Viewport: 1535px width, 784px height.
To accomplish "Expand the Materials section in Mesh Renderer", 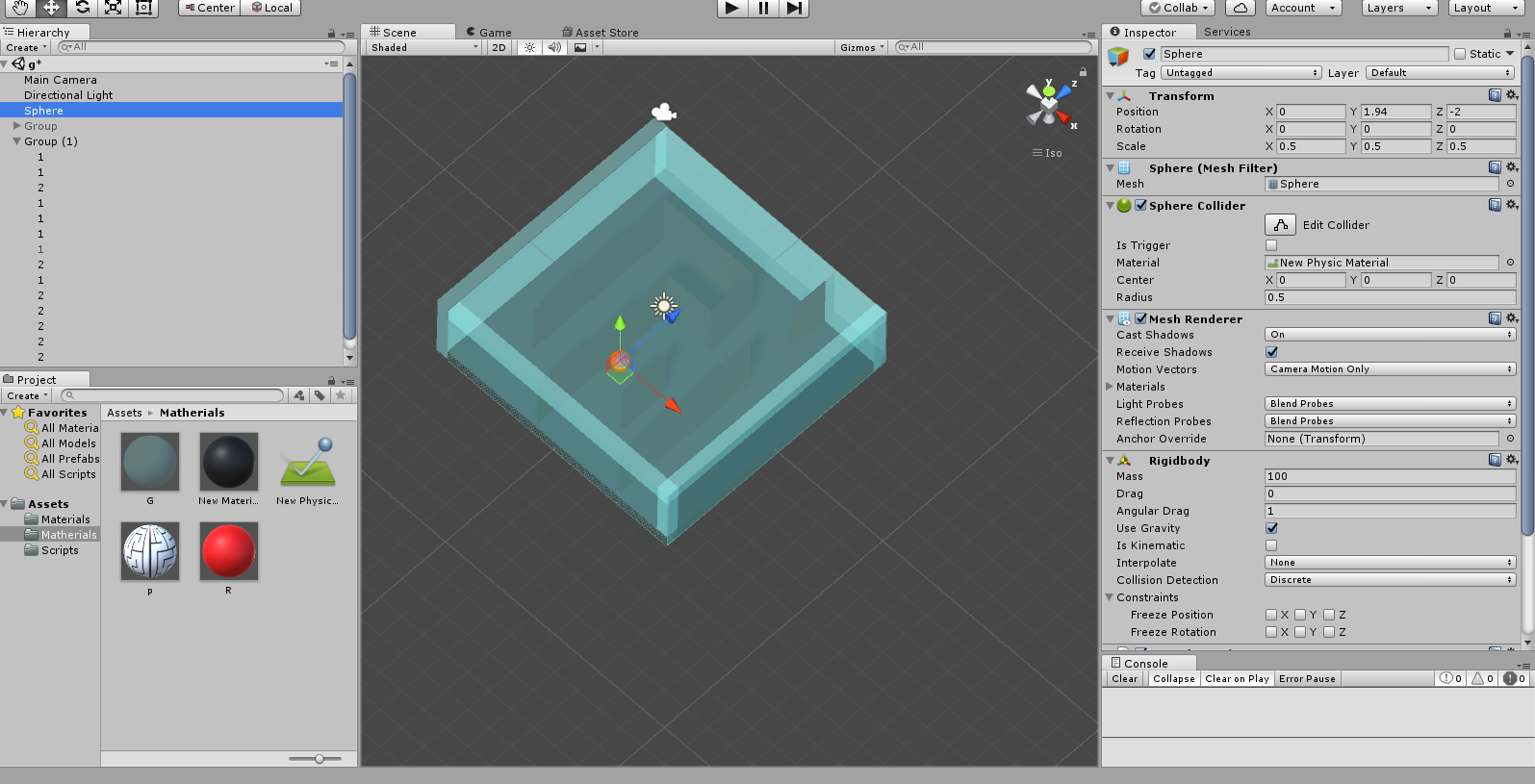I will 1110,387.
